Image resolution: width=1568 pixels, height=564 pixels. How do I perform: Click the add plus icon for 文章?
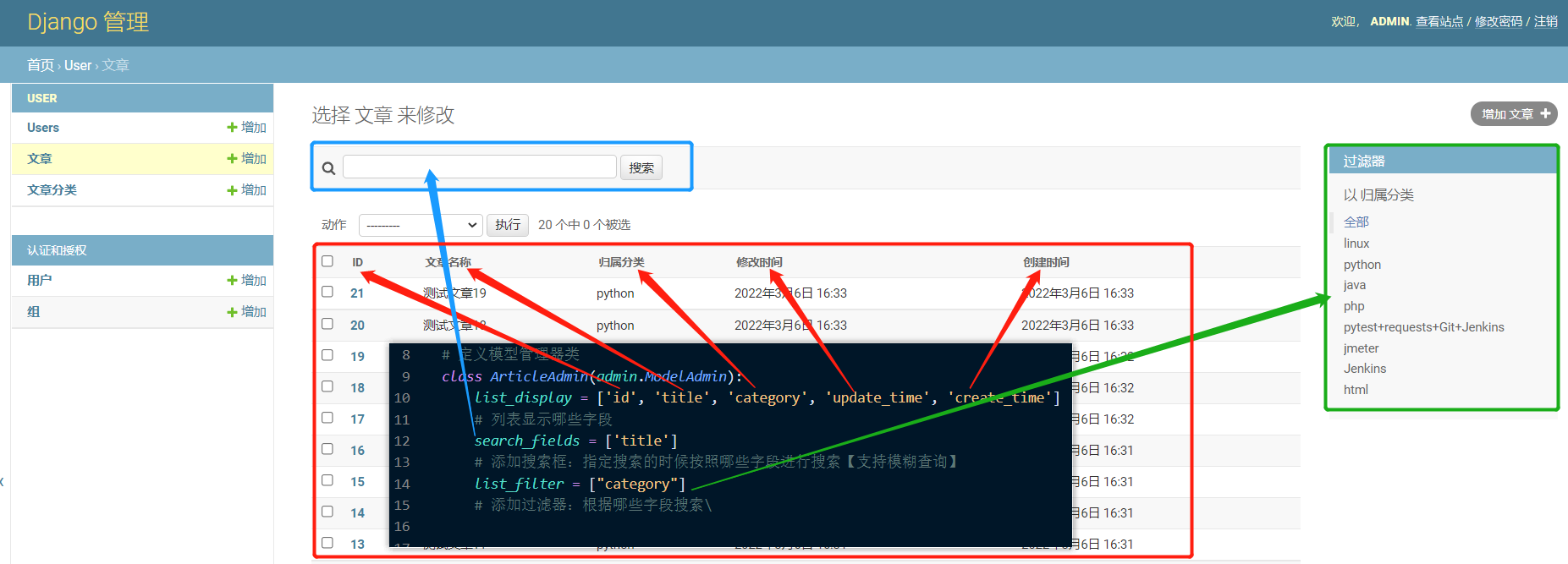(x=232, y=159)
